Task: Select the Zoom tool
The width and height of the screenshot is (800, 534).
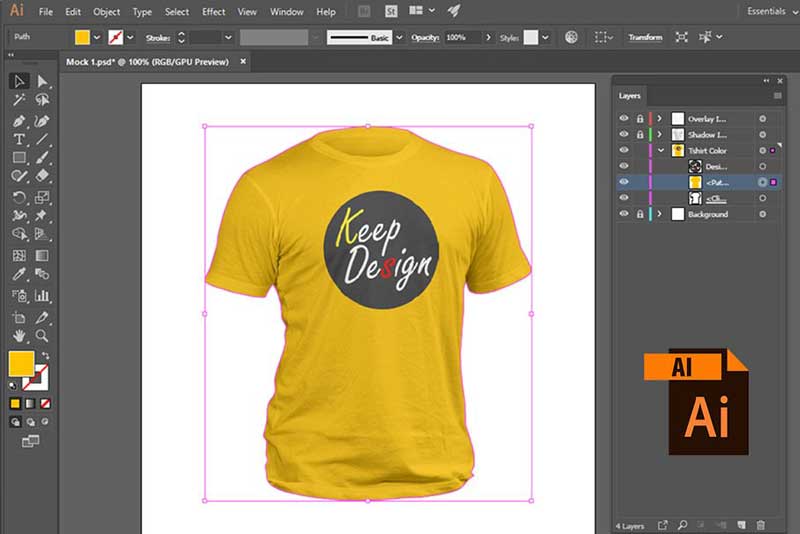Action: (x=42, y=336)
